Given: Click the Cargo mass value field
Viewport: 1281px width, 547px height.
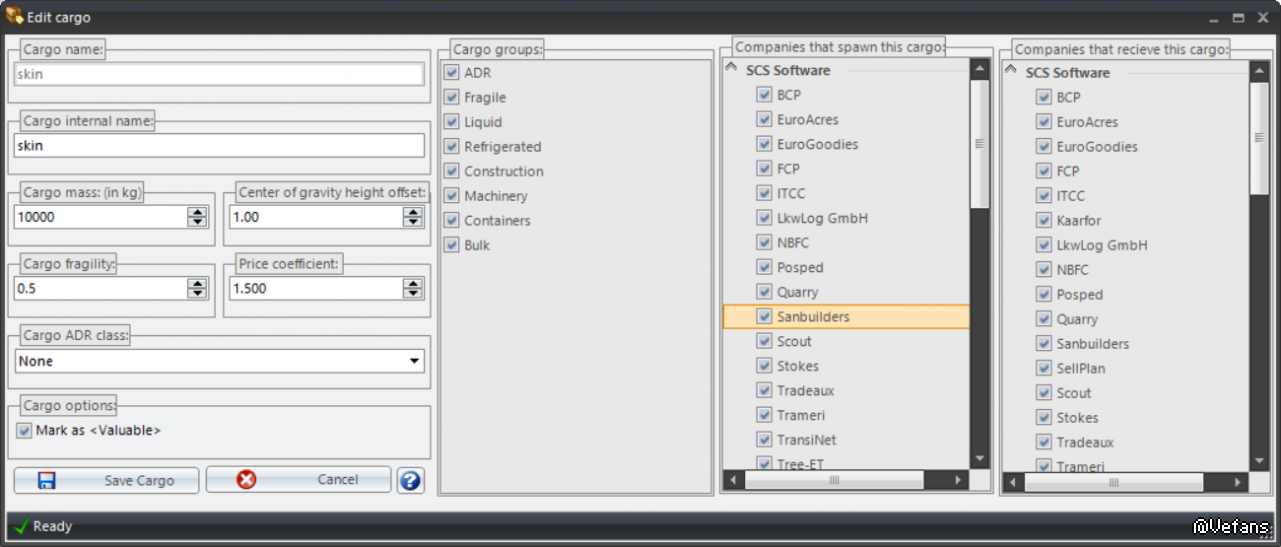Looking at the screenshot, I should (101, 217).
